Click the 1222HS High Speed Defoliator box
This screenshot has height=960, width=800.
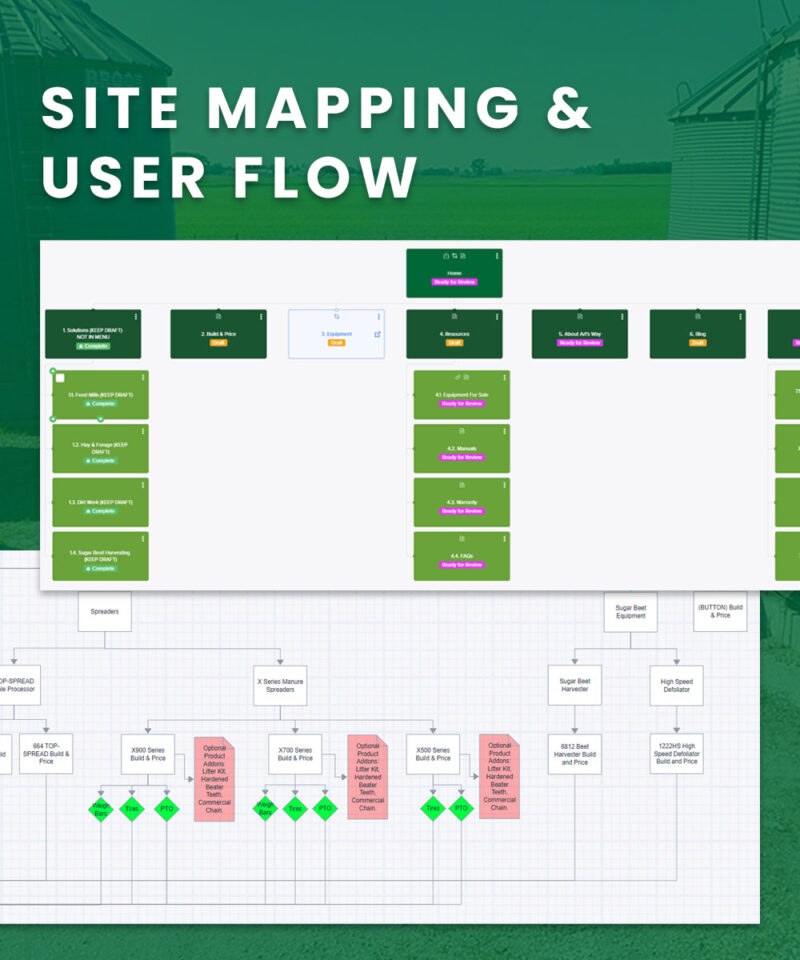pos(676,755)
